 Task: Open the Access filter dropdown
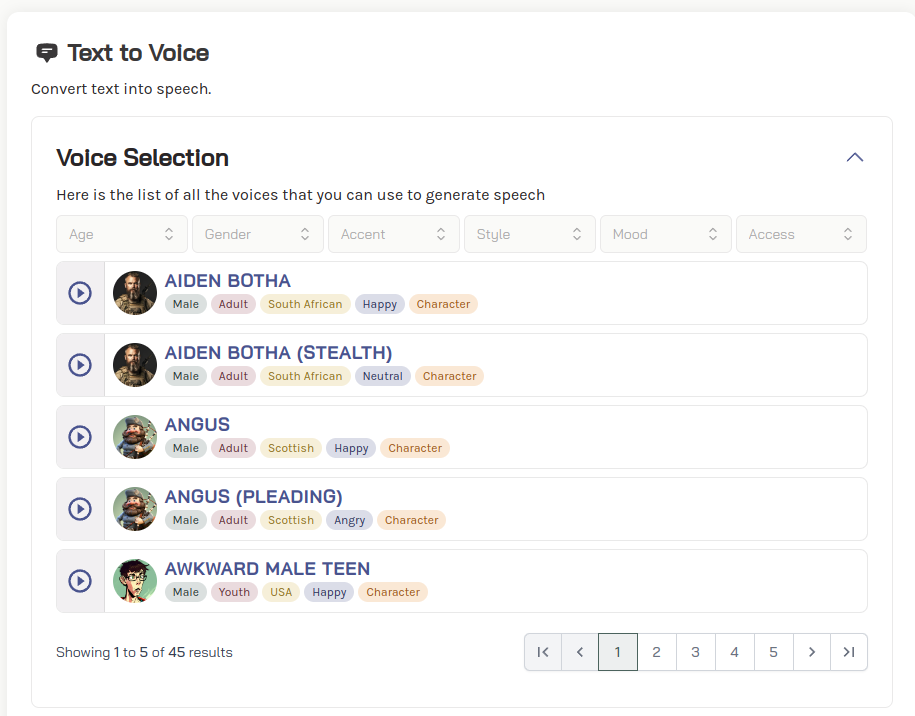[x=801, y=234]
